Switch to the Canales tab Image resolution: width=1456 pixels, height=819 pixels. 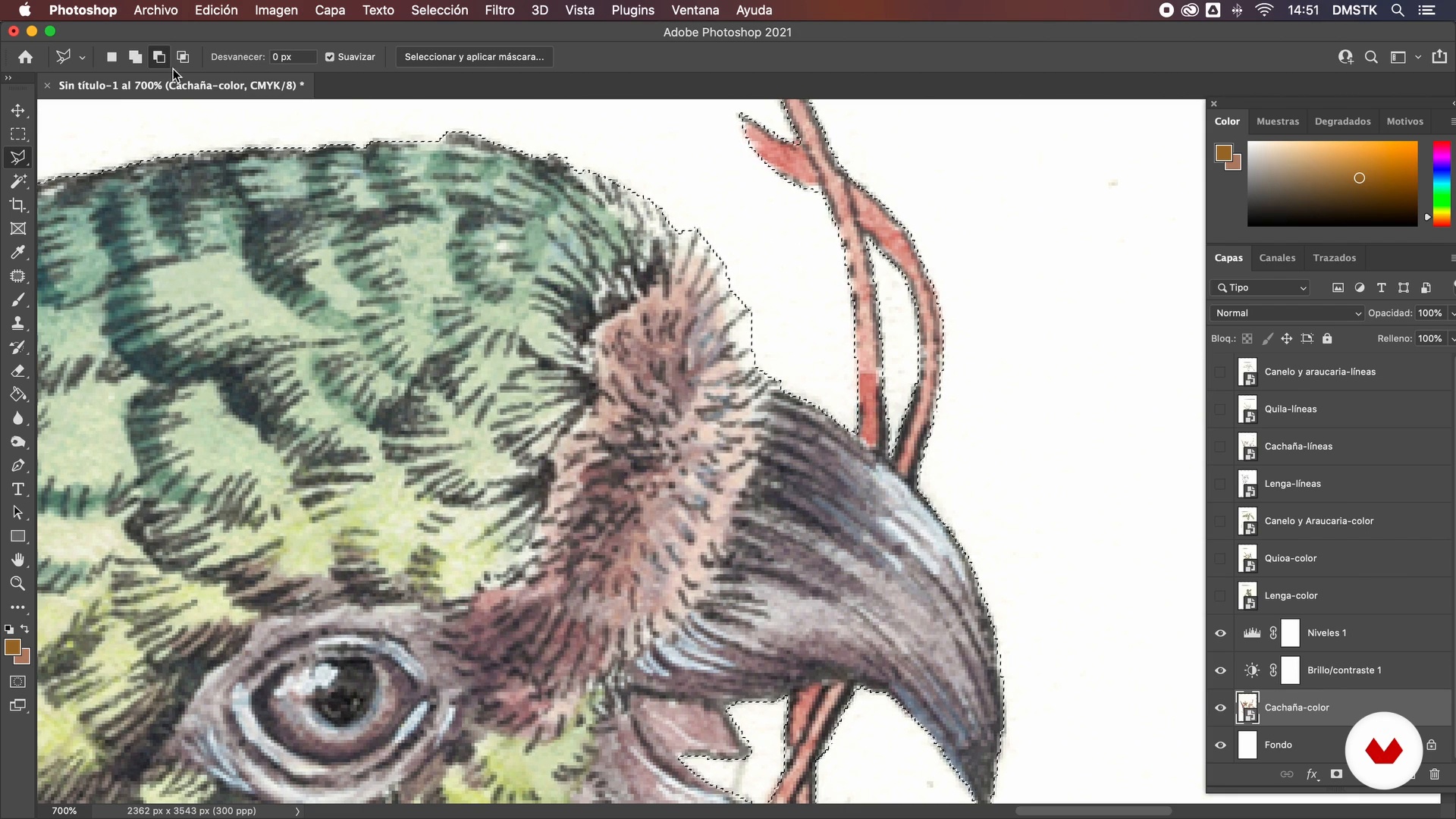(1277, 258)
